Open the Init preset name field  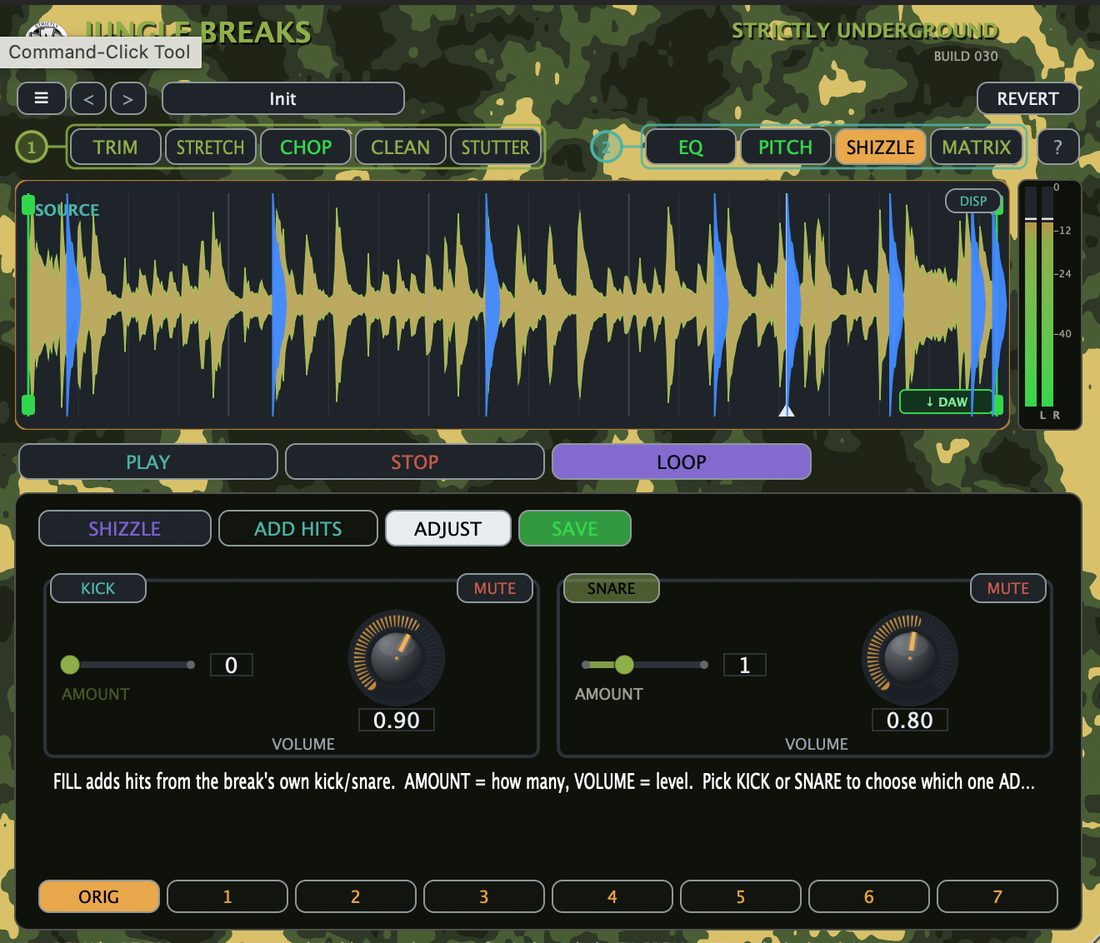click(x=283, y=98)
